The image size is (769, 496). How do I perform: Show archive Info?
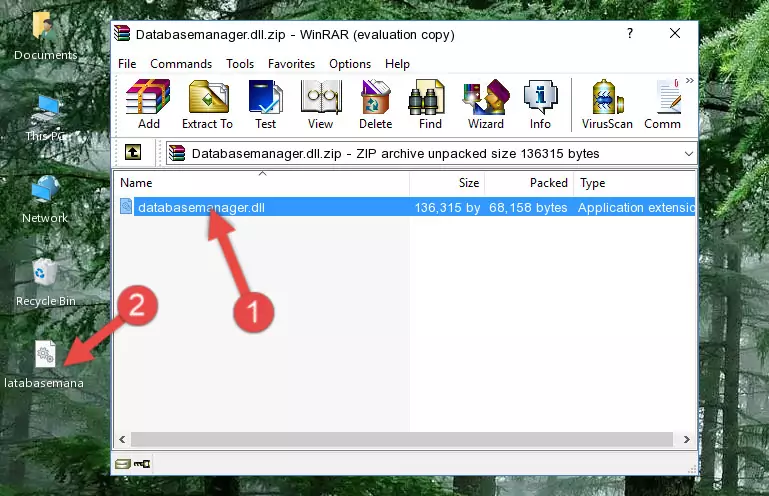click(x=540, y=104)
